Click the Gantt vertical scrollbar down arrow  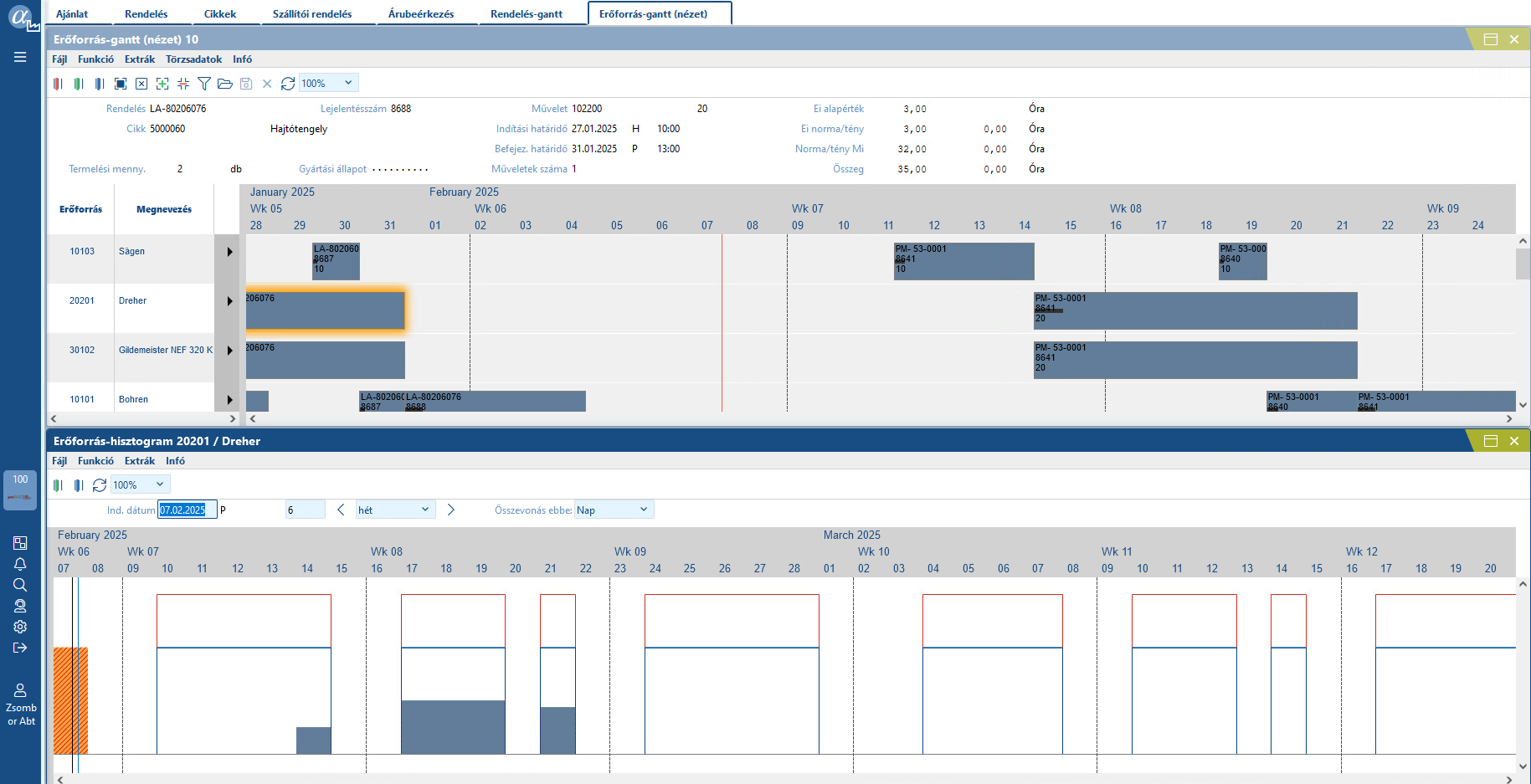tap(1523, 405)
